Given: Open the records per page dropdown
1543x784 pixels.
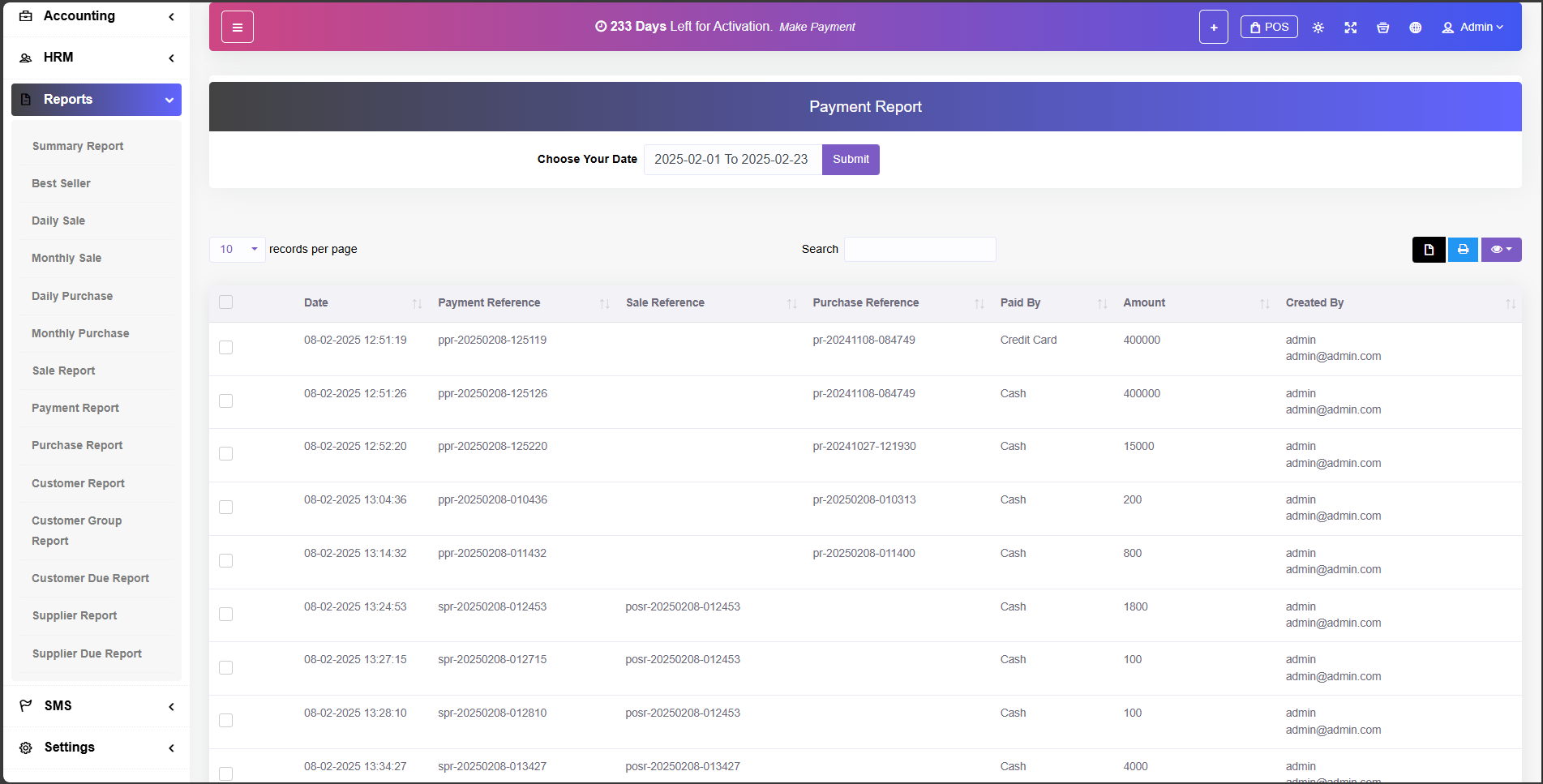Looking at the screenshot, I should [237, 250].
